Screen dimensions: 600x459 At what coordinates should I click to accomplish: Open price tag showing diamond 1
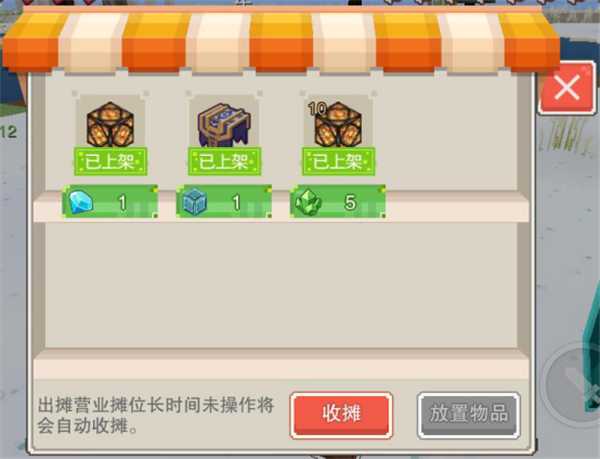point(110,202)
